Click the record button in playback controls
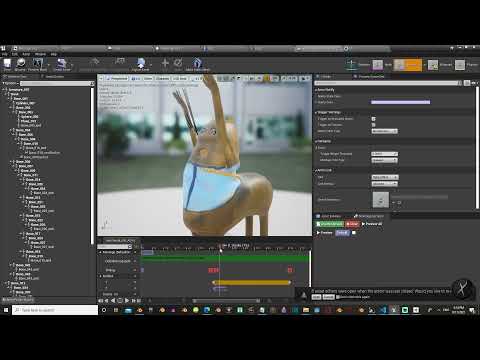This screenshot has width=480, height=360. click(x=120, y=301)
